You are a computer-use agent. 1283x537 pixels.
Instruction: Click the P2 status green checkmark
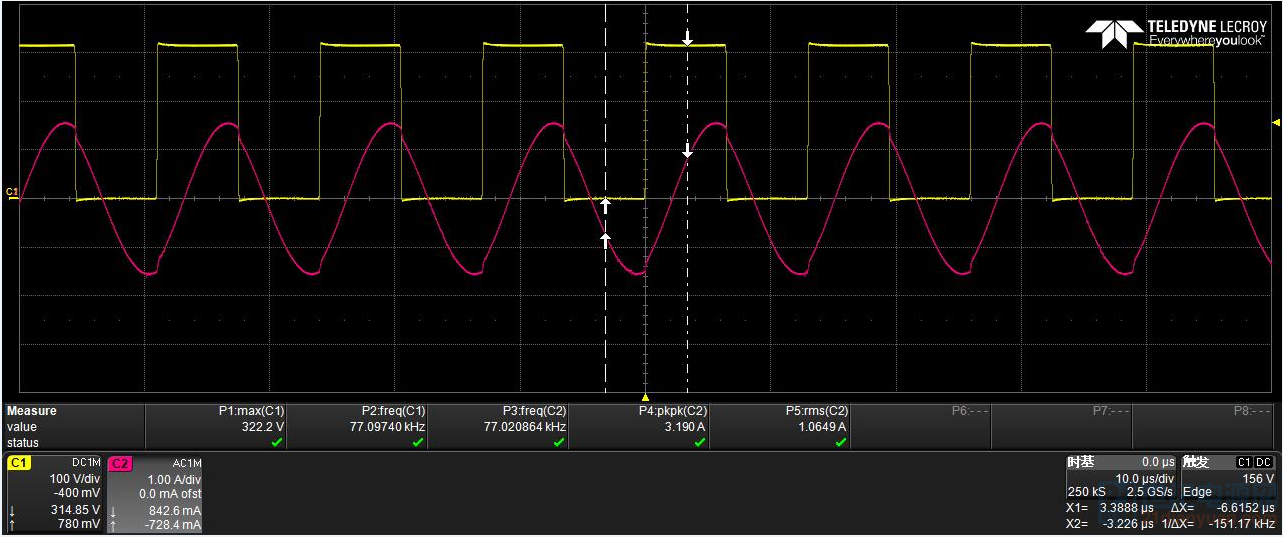pos(418,442)
